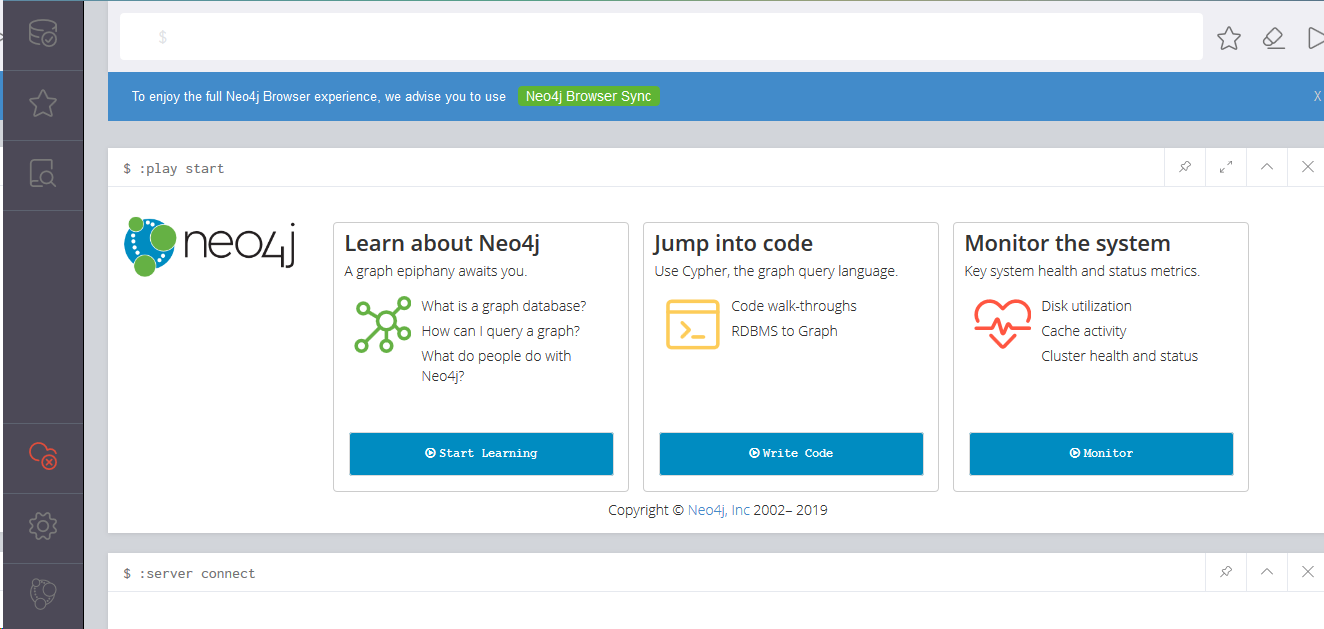The image size is (1324, 629).
Task: Open the Neo4j, Inc copyright link
Action: 719,510
